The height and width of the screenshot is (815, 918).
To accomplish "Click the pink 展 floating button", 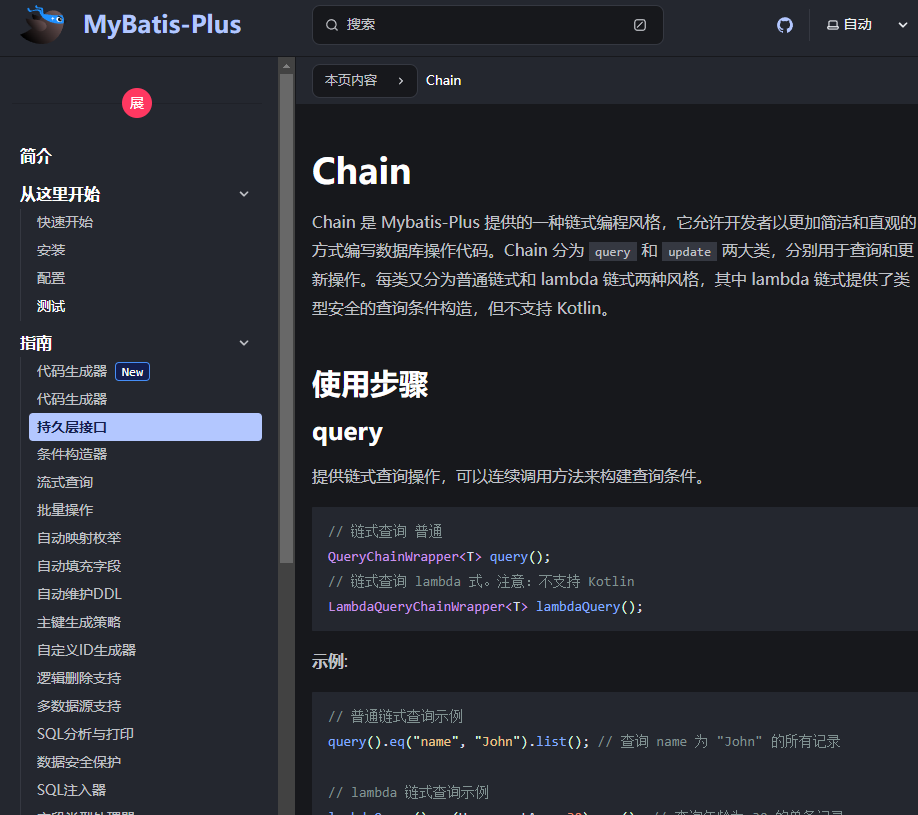I will pyautogui.click(x=136, y=103).
